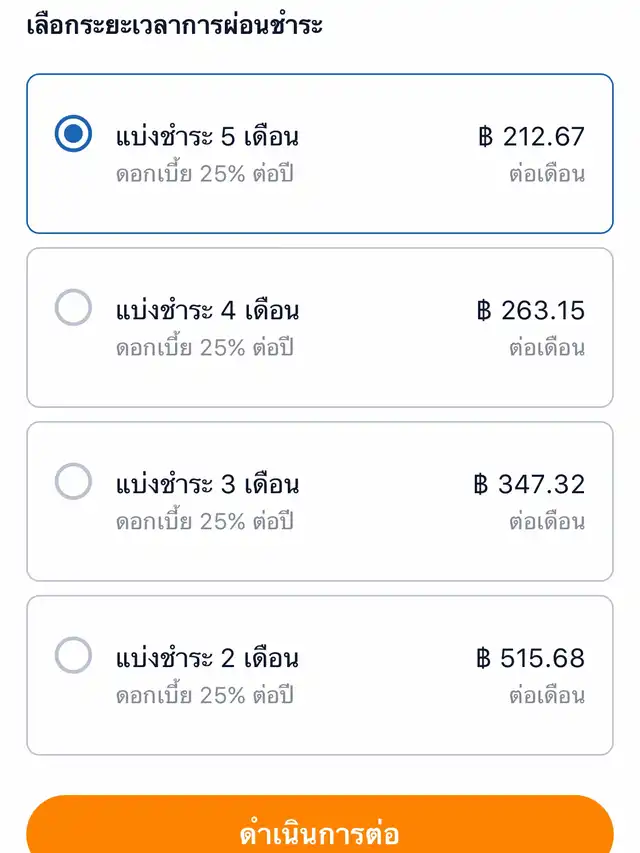Click the แบ่งชำระ 4 เดือน label

[207, 311]
